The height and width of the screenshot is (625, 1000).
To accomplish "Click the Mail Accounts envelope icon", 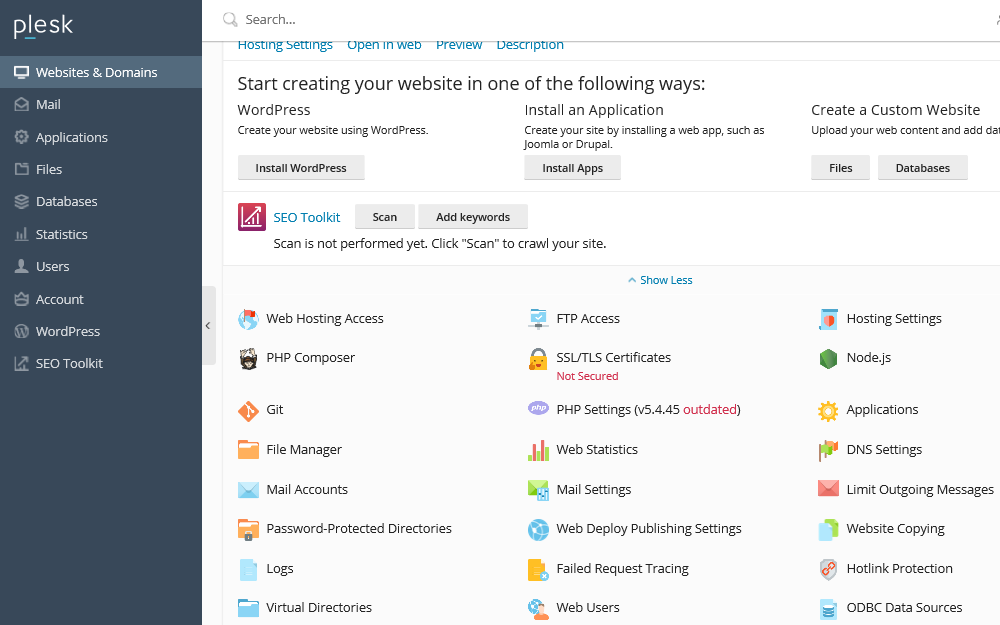I will 248,490.
